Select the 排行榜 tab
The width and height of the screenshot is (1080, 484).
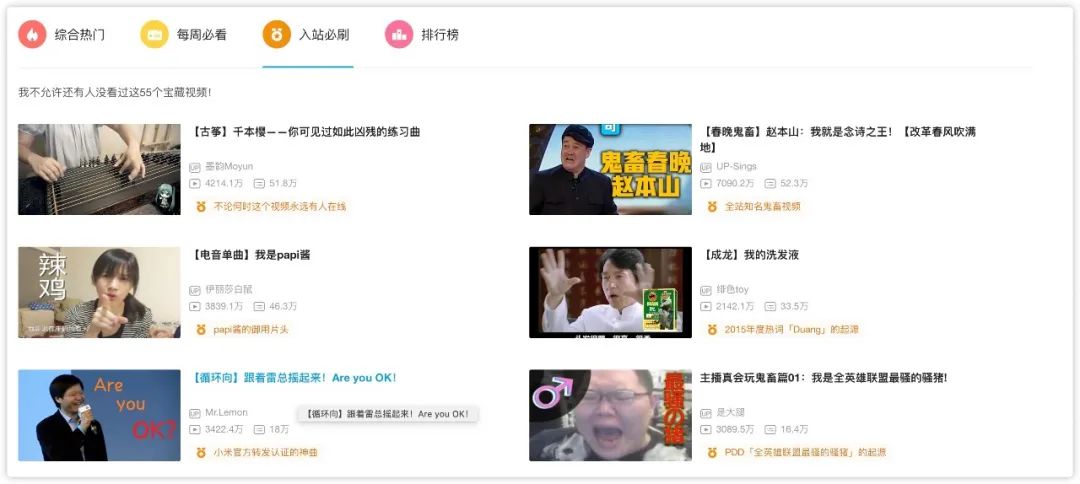click(439, 35)
